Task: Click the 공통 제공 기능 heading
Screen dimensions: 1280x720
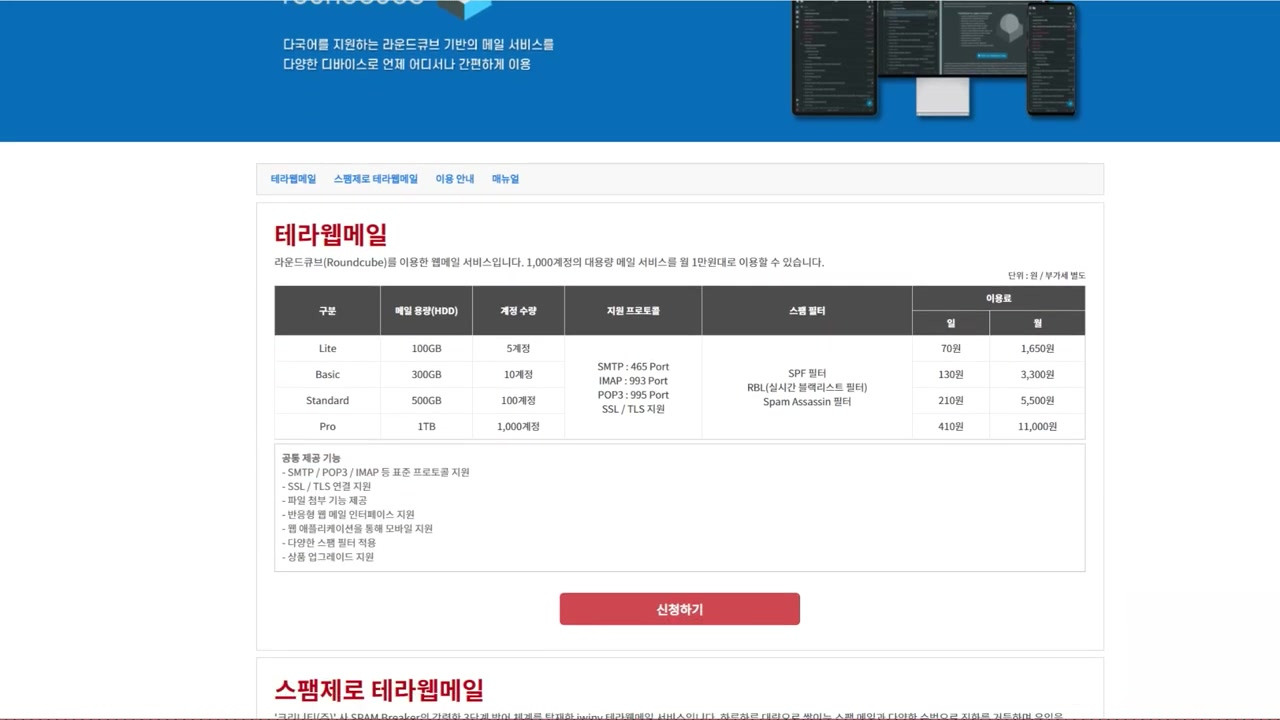Action: click(x=311, y=458)
